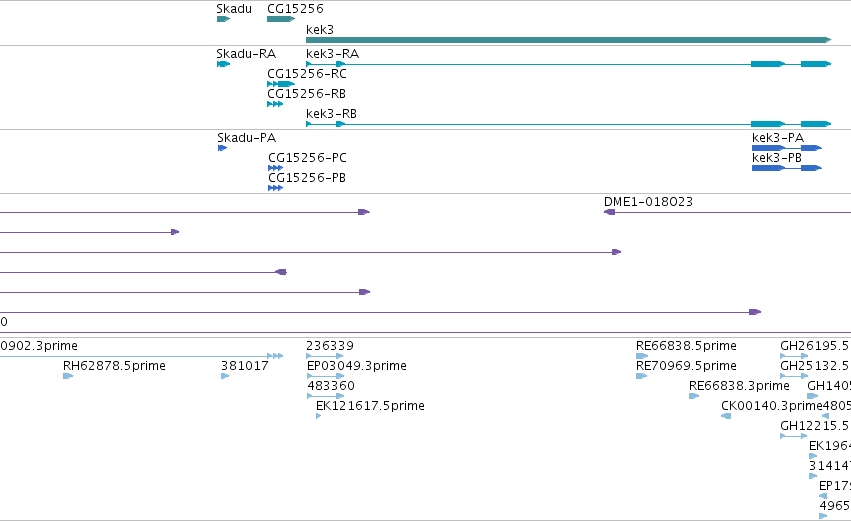Viewport: 851px width, 521px height.
Task: Select the CG15256-PB protein glyph
Action: tap(276, 188)
